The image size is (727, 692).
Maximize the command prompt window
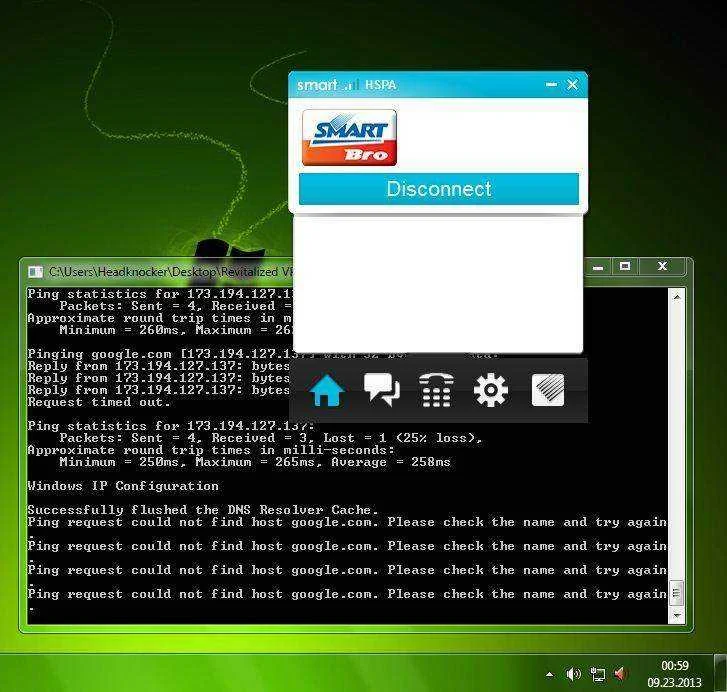625,266
